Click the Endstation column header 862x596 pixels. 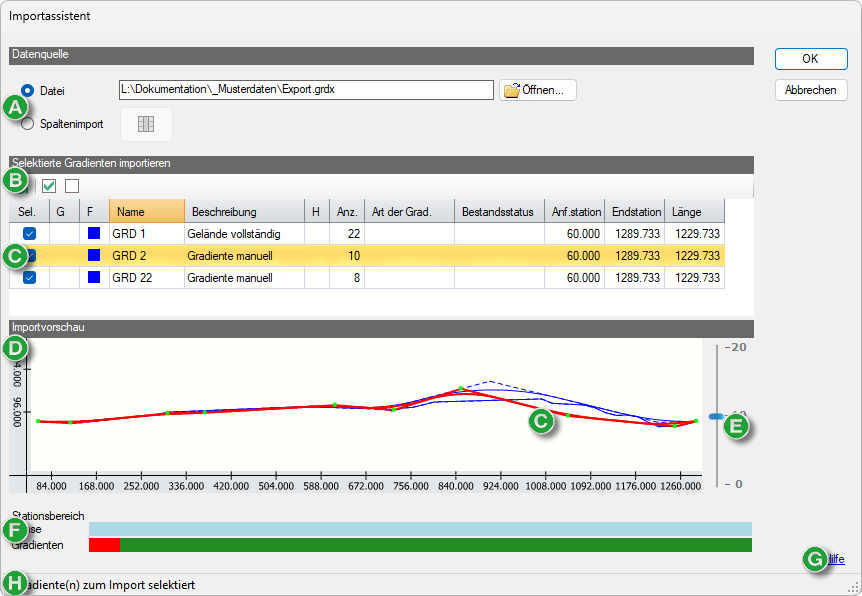pyautogui.click(x=634, y=212)
